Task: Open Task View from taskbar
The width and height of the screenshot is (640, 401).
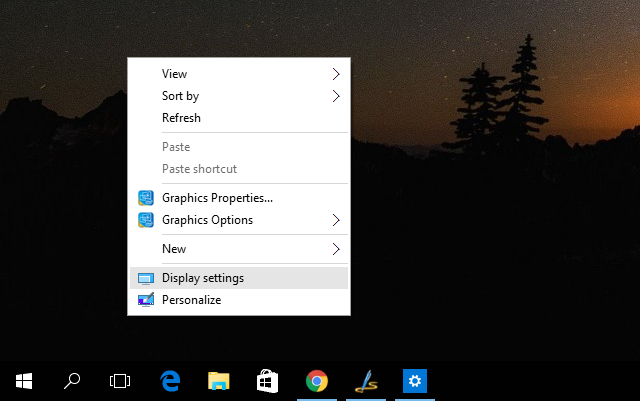Action: point(120,381)
